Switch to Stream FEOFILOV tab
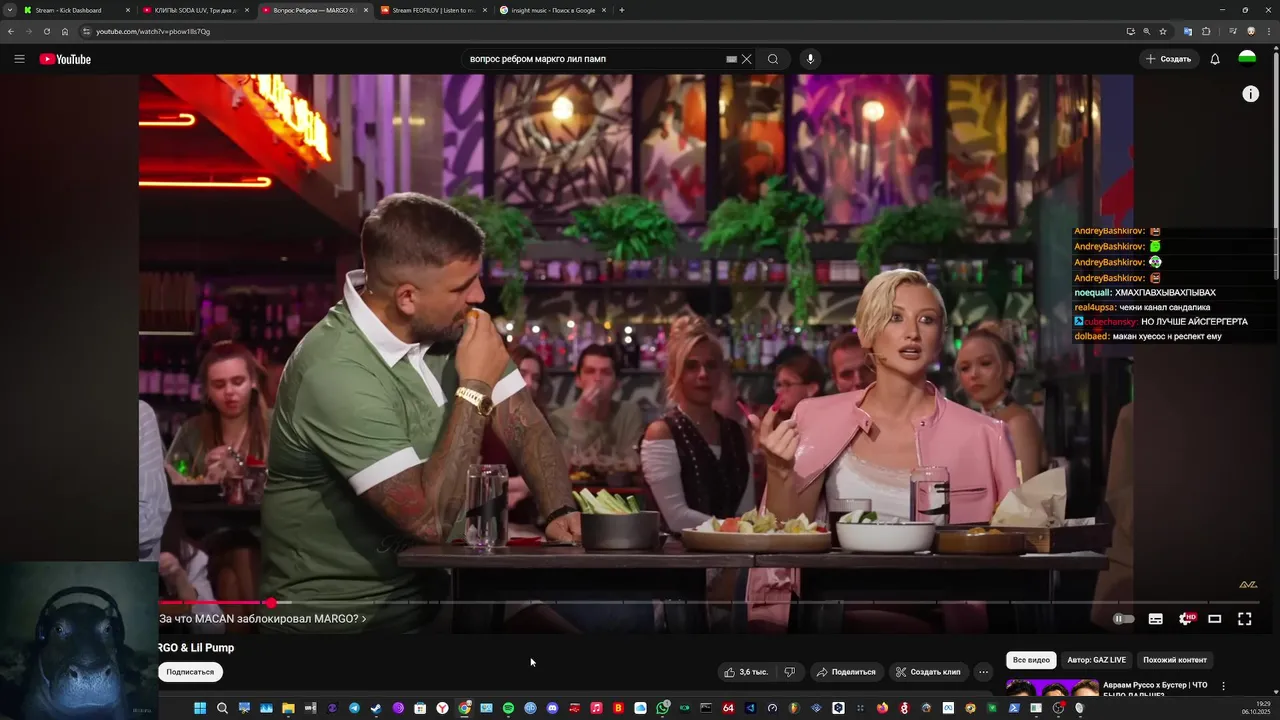This screenshot has width=1280, height=720. tap(432, 10)
